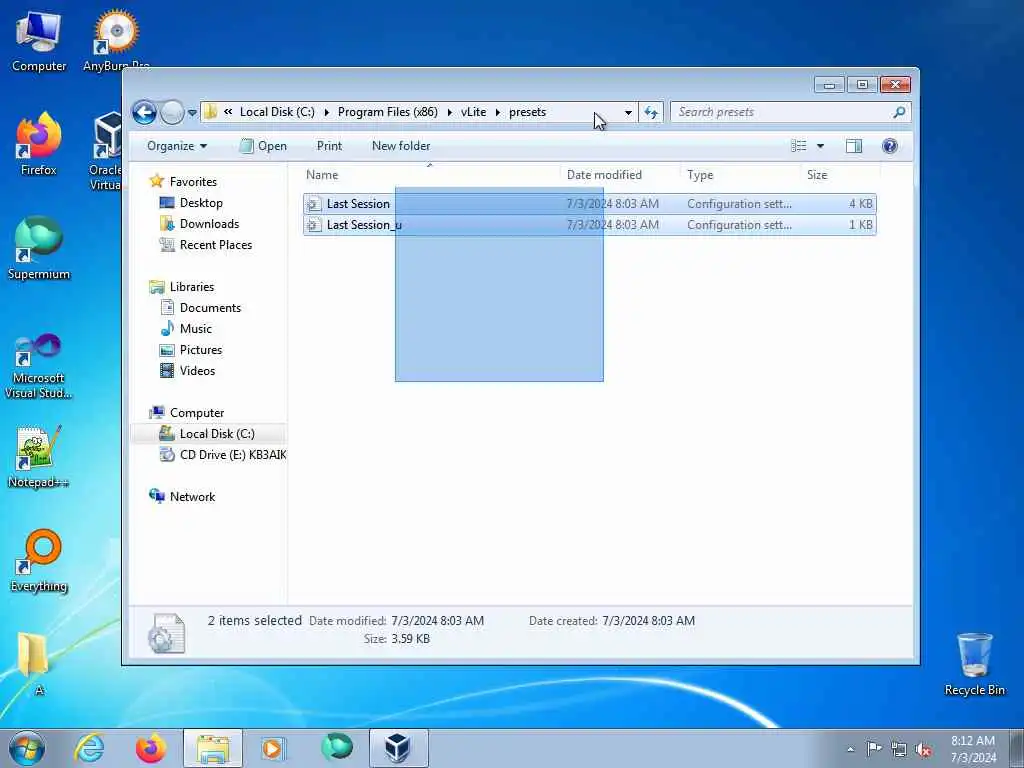The width and height of the screenshot is (1024, 768).
Task: Expand the arrow after Program Files (x86) breadcrumb
Action: pyautogui.click(x=449, y=112)
